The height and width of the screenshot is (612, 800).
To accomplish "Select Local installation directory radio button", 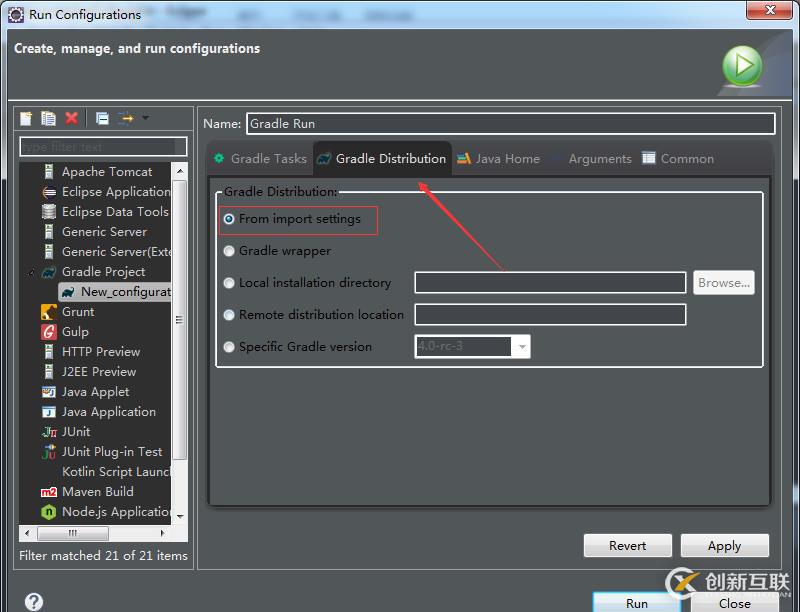I will click(x=229, y=283).
